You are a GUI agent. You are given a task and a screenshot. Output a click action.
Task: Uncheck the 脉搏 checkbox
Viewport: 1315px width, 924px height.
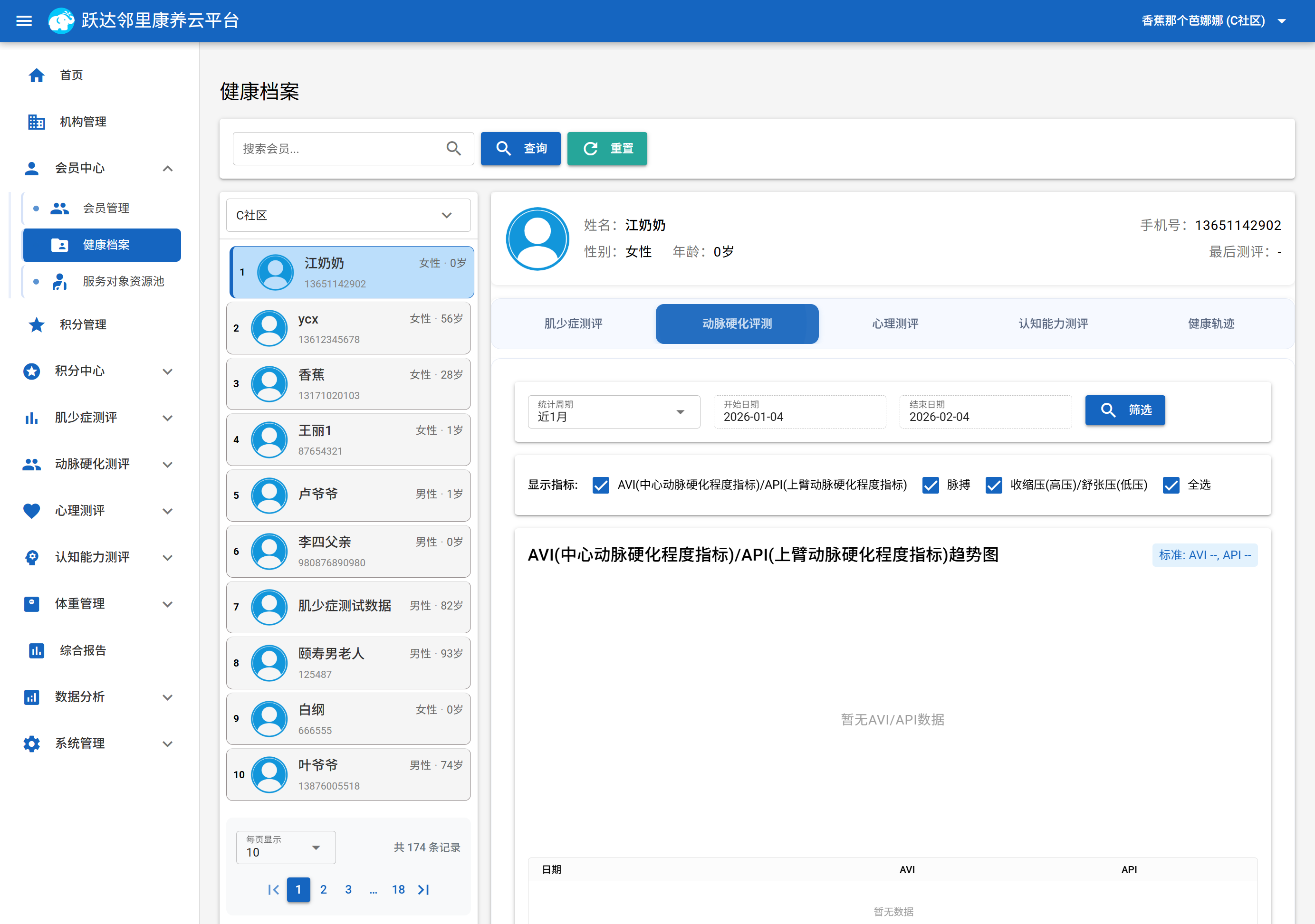pyautogui.click(x=931, y=486)
